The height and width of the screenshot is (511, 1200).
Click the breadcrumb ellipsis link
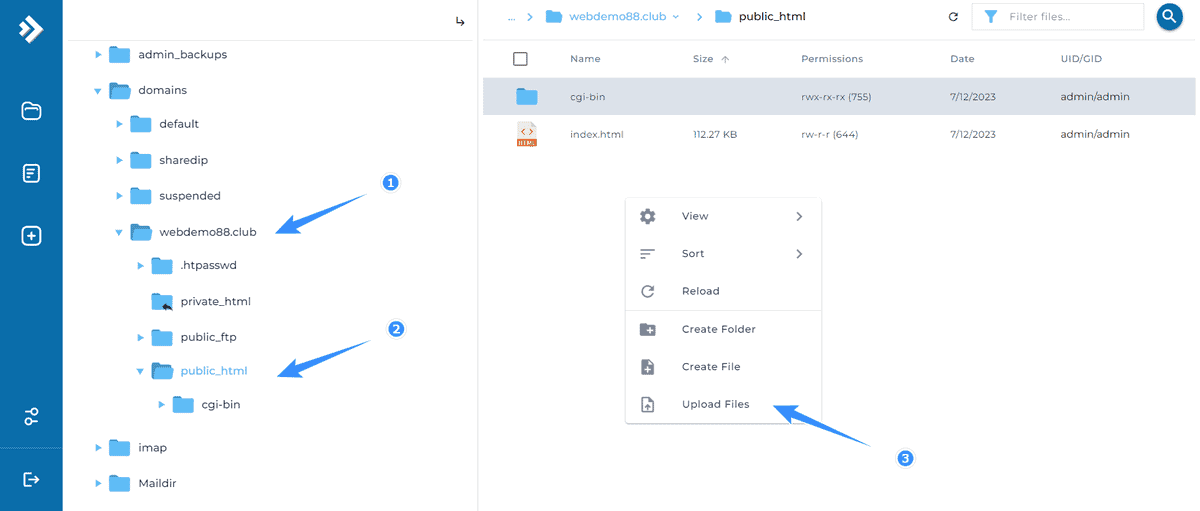tap(512, 18)
